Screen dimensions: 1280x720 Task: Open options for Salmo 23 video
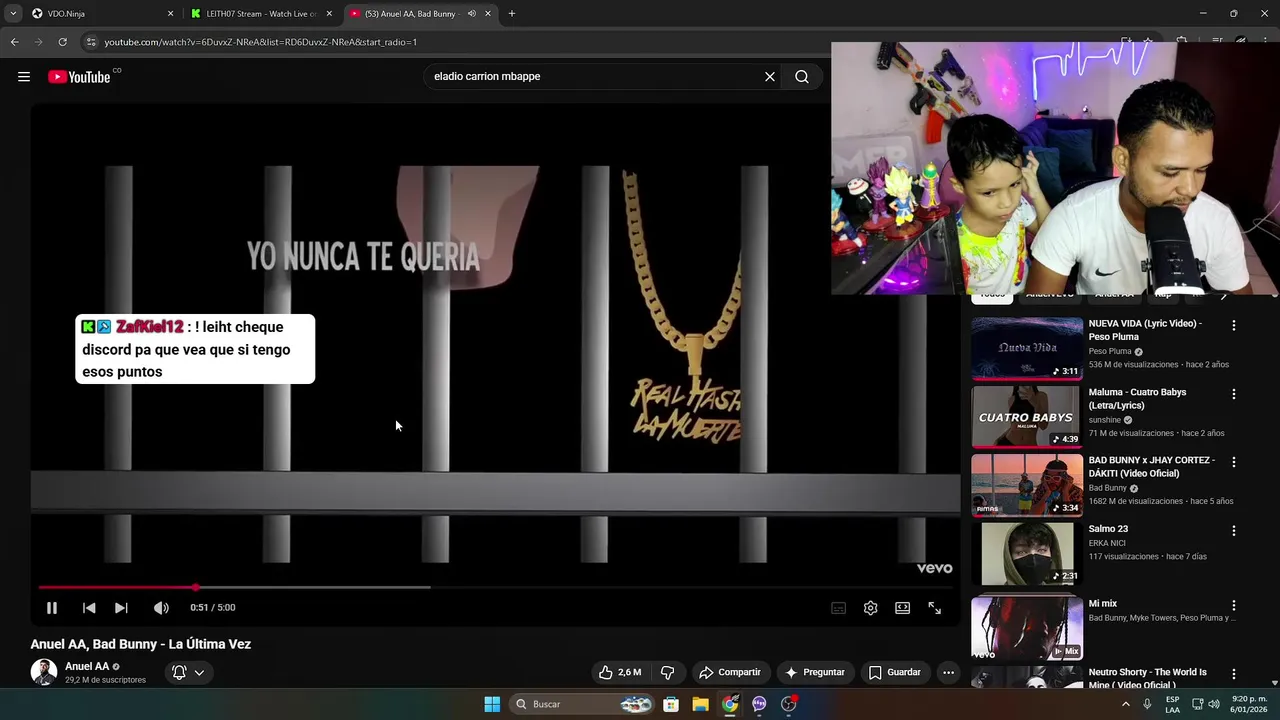tap(1234, 531)
